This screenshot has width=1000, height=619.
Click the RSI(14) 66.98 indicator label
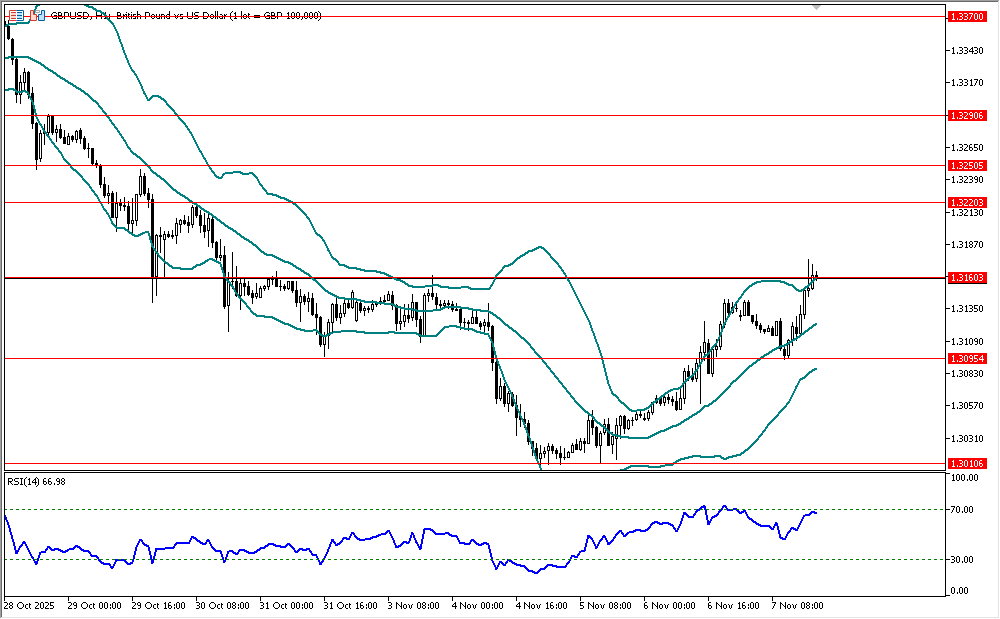(x=37, y=482)
